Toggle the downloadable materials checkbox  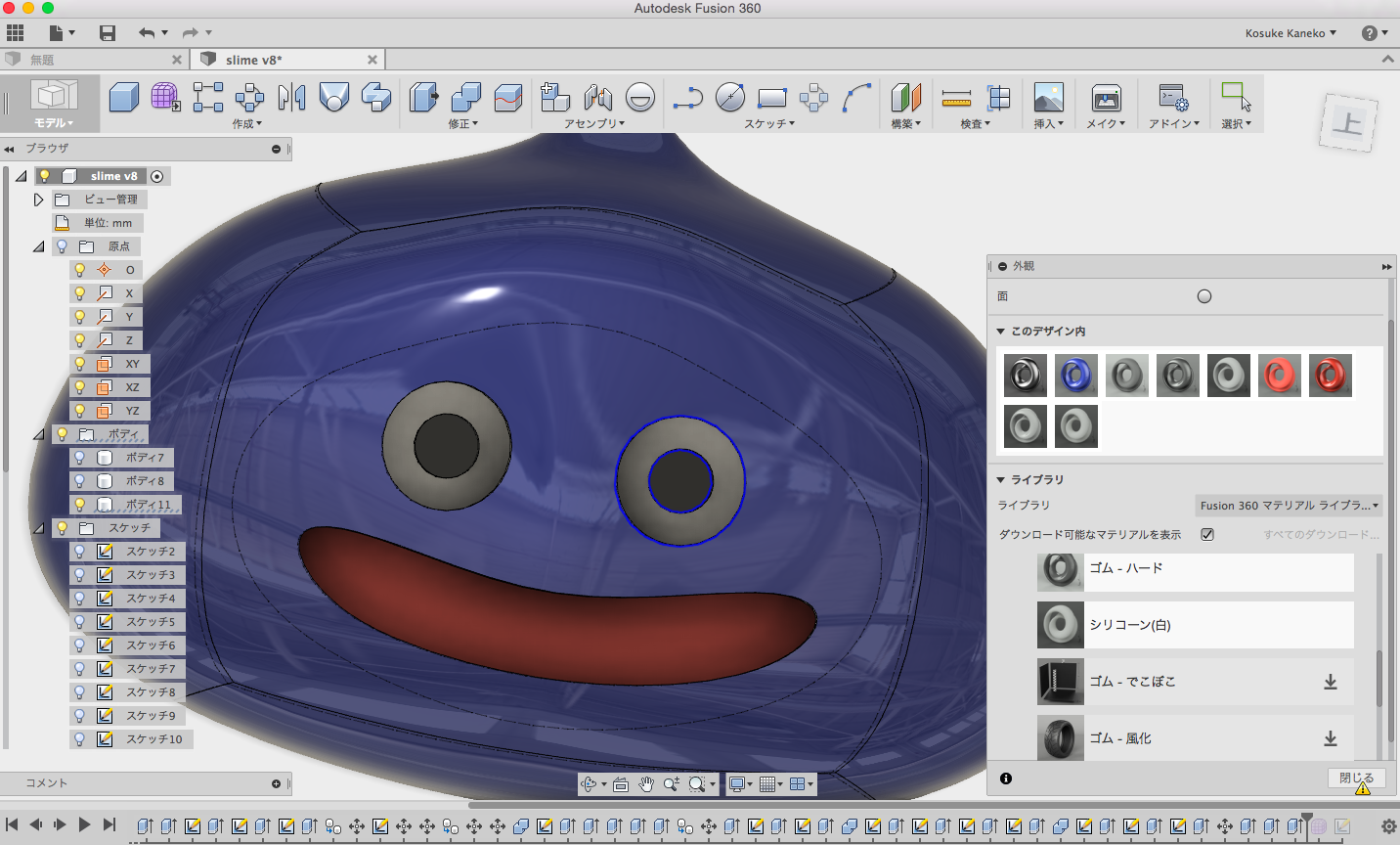[x=1207, y=534]
